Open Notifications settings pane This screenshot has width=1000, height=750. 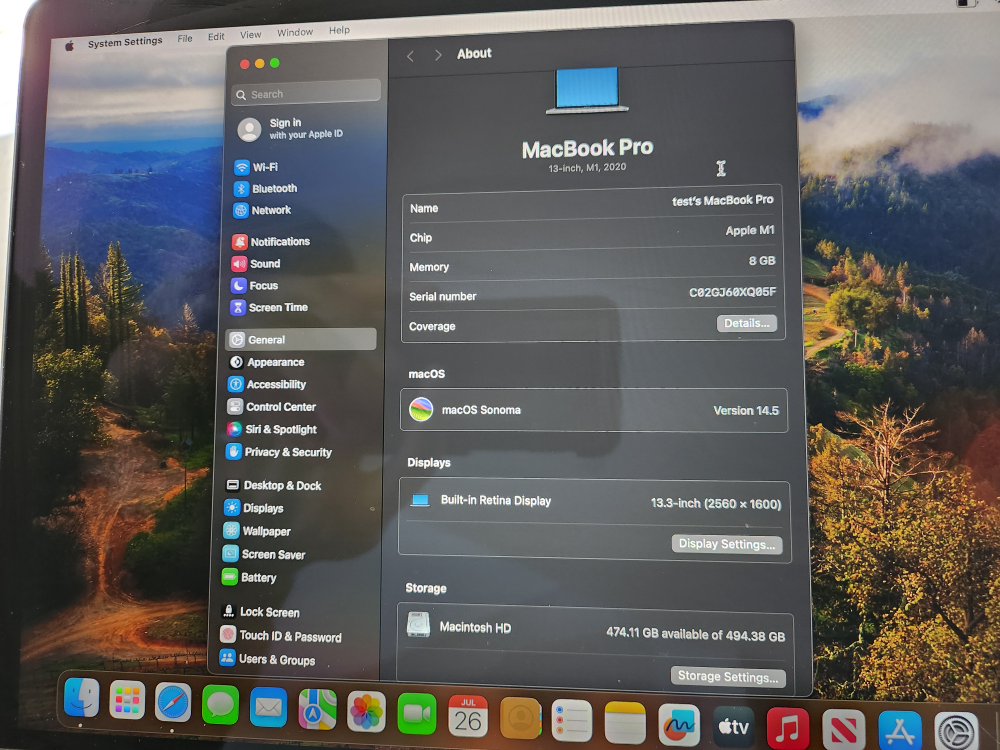click(x=279, y=242)
